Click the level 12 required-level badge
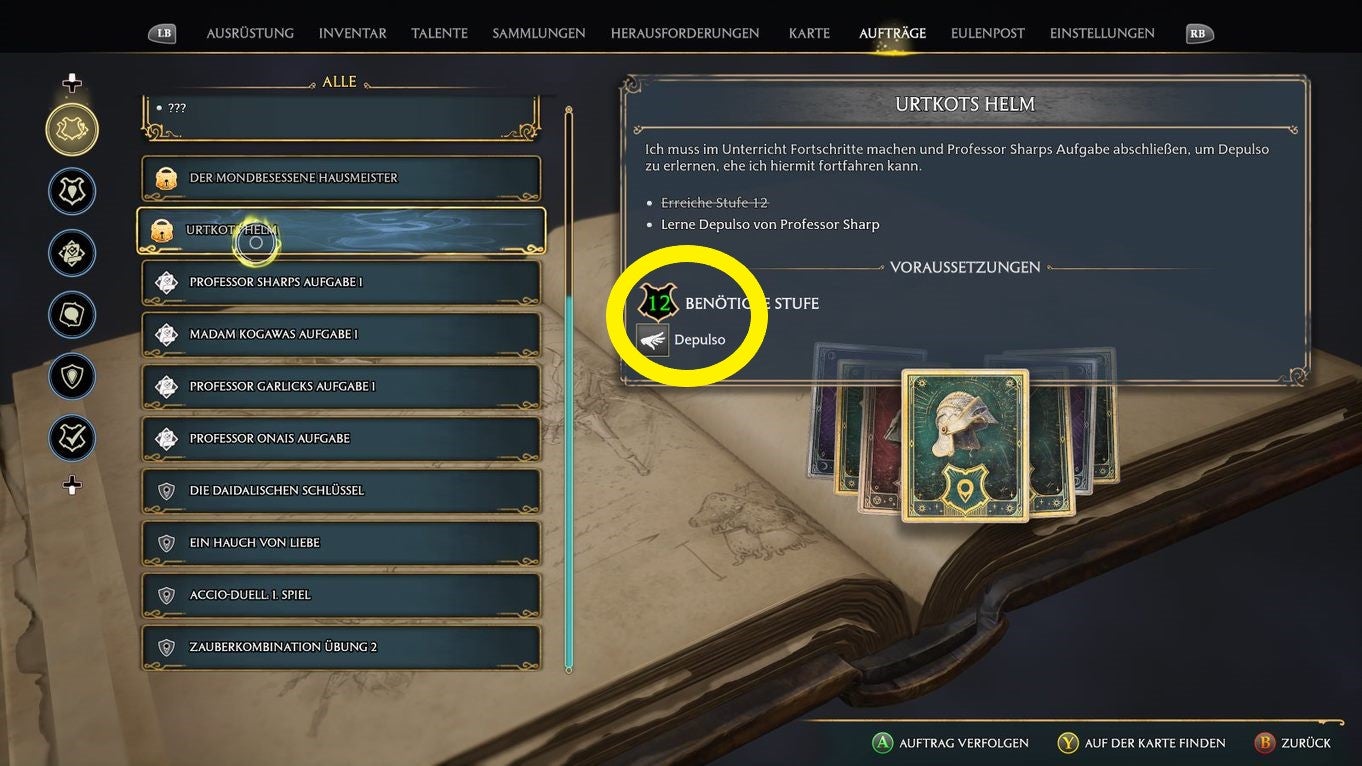1362x766 pixels. coord(658,302)
